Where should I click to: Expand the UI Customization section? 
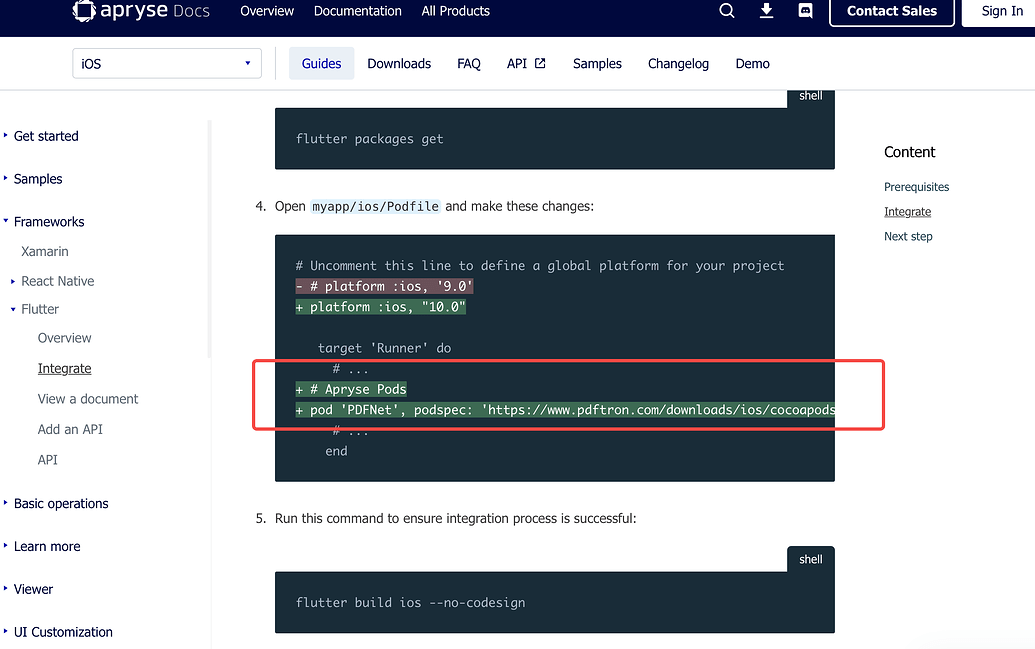click(6, 632)
